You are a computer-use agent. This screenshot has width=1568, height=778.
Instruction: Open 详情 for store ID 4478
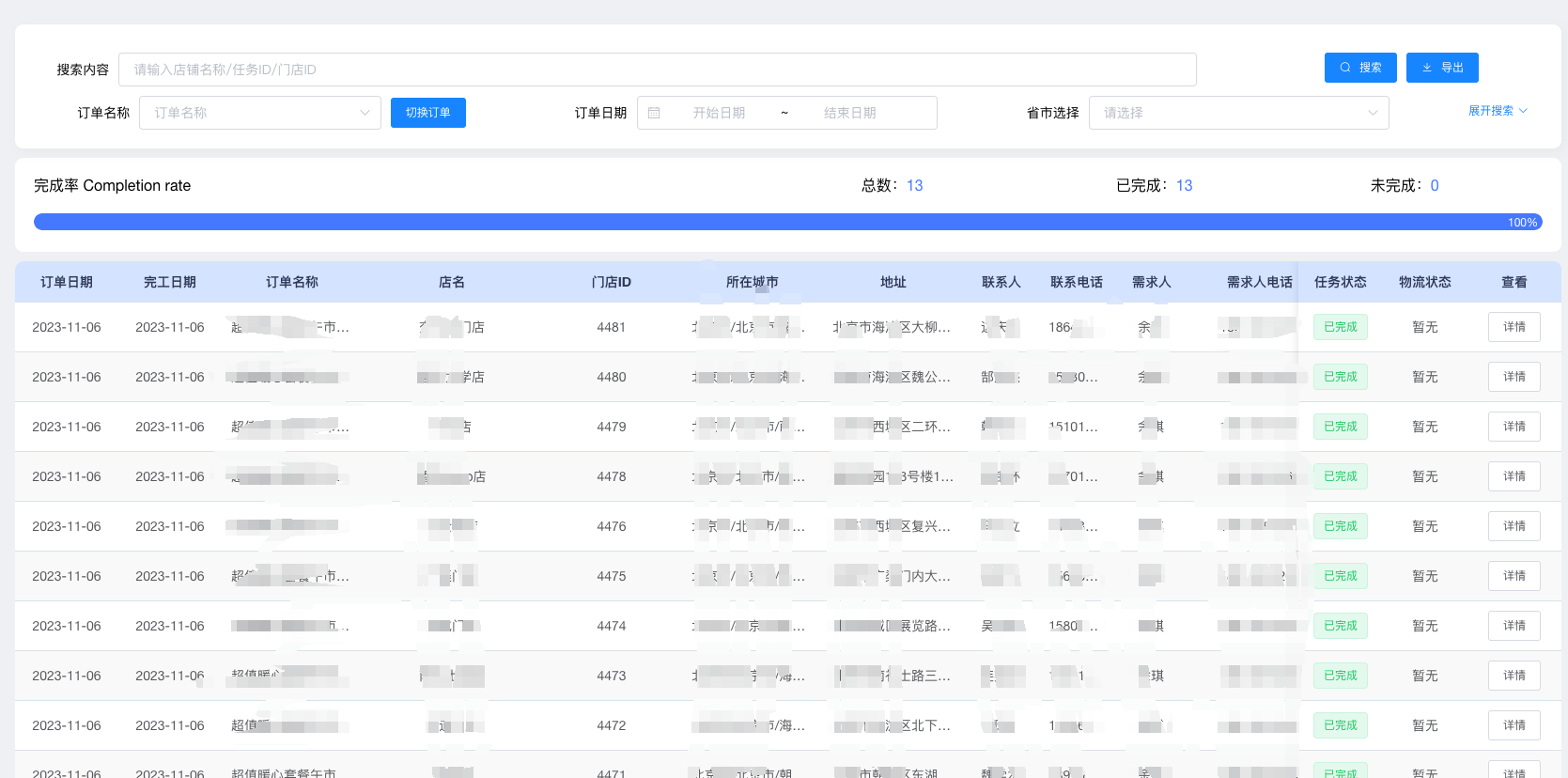coord(1514,476)
